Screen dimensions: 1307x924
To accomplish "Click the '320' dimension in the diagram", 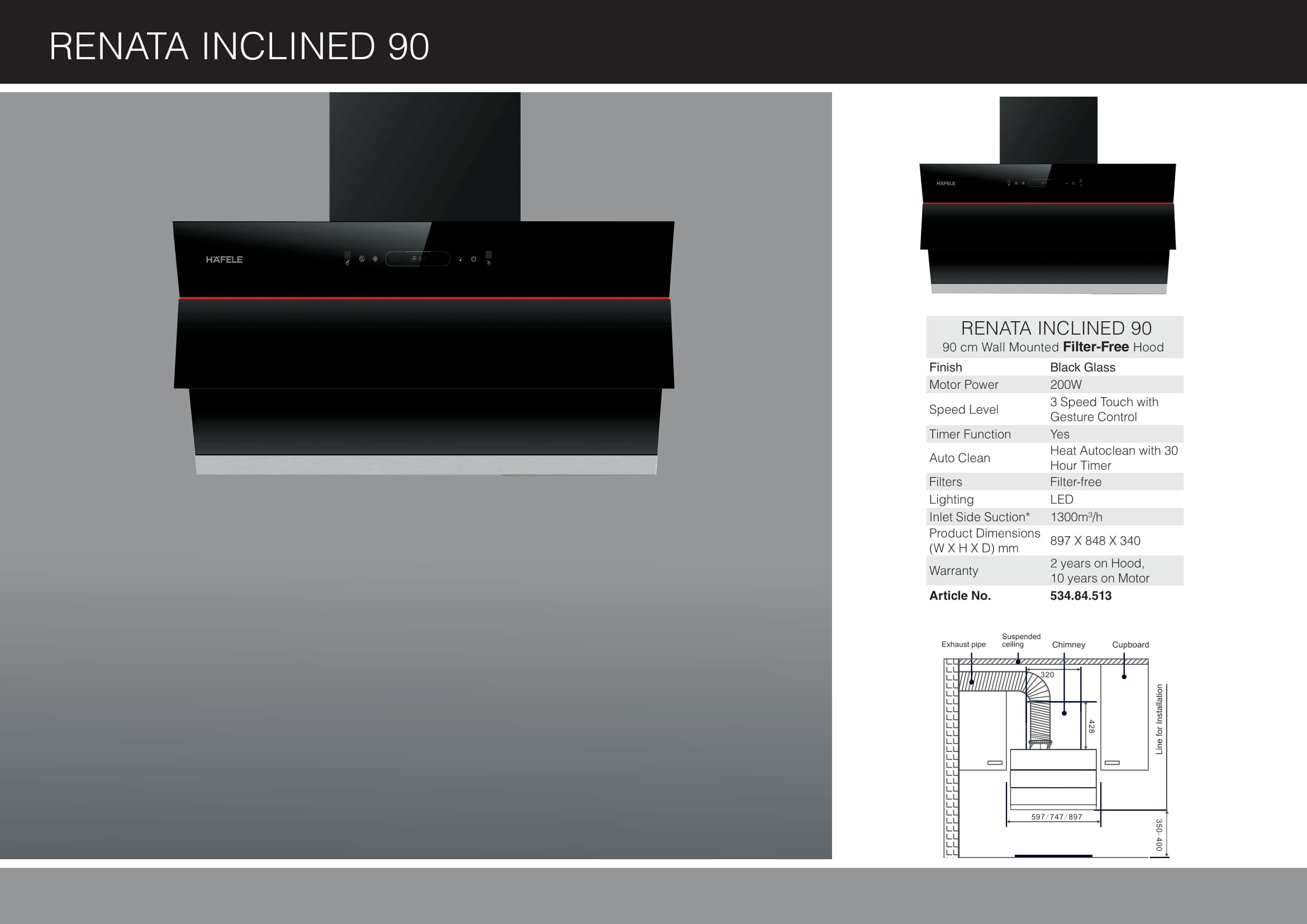I will pos(1047,675).
